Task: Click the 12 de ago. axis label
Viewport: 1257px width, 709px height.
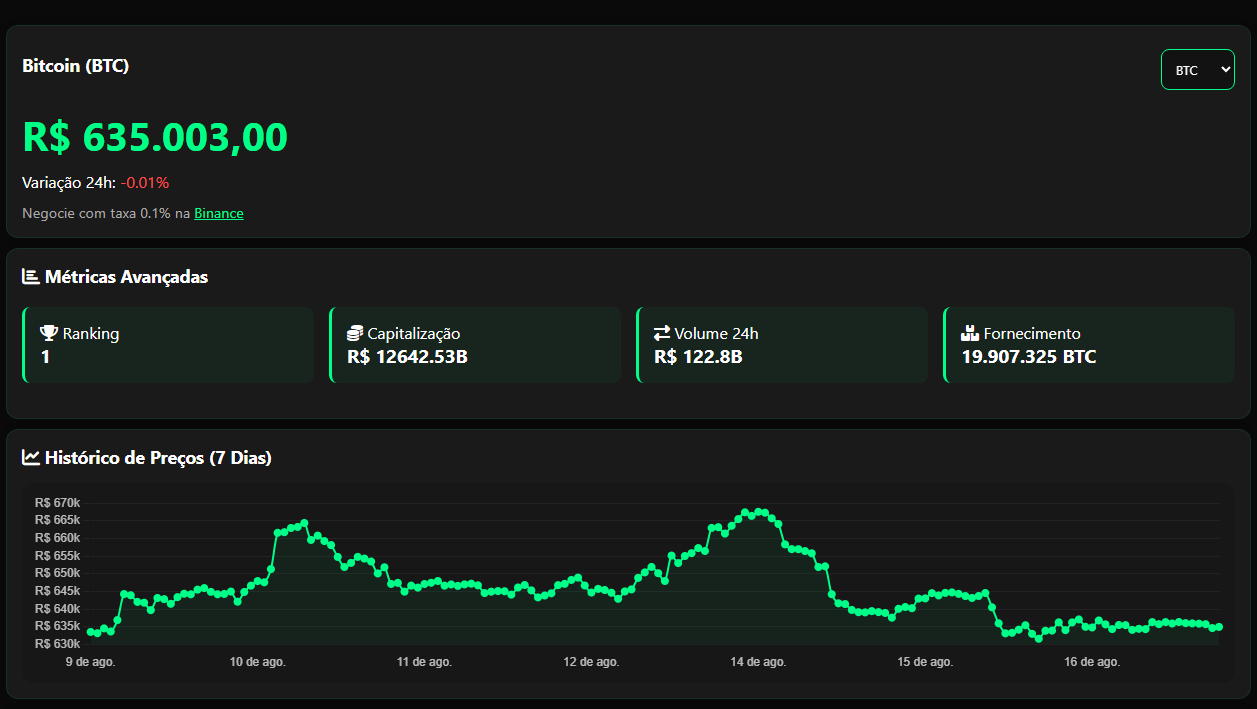Action: click(x=591, y=662)
